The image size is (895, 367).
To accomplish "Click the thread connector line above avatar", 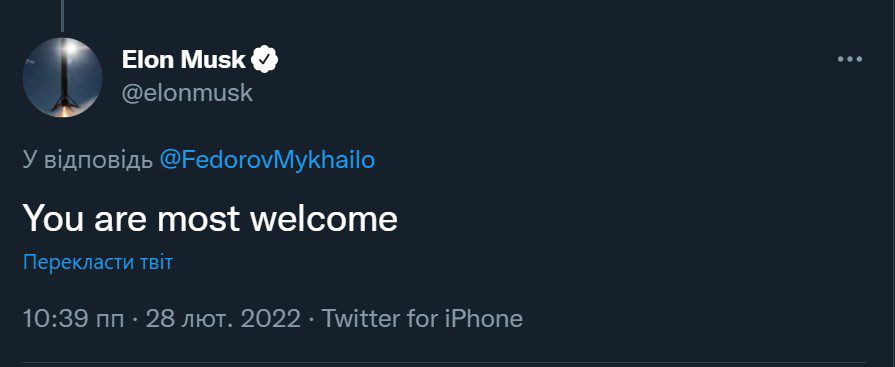I will click(62, 15).
